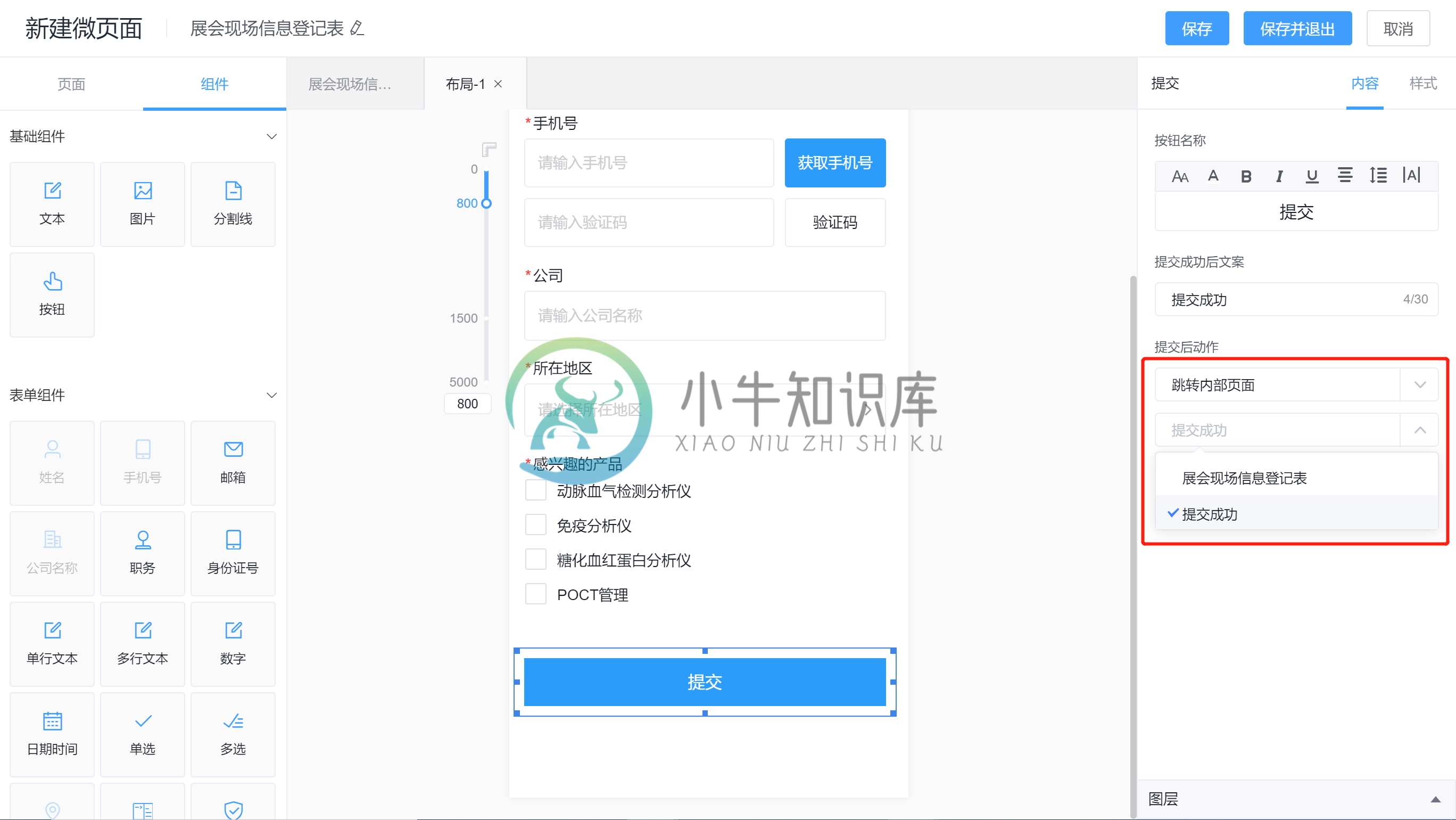This screenshot has height=820, width=1456.
Task: Open font color option in text toolbar
Action: point(1213,176)
